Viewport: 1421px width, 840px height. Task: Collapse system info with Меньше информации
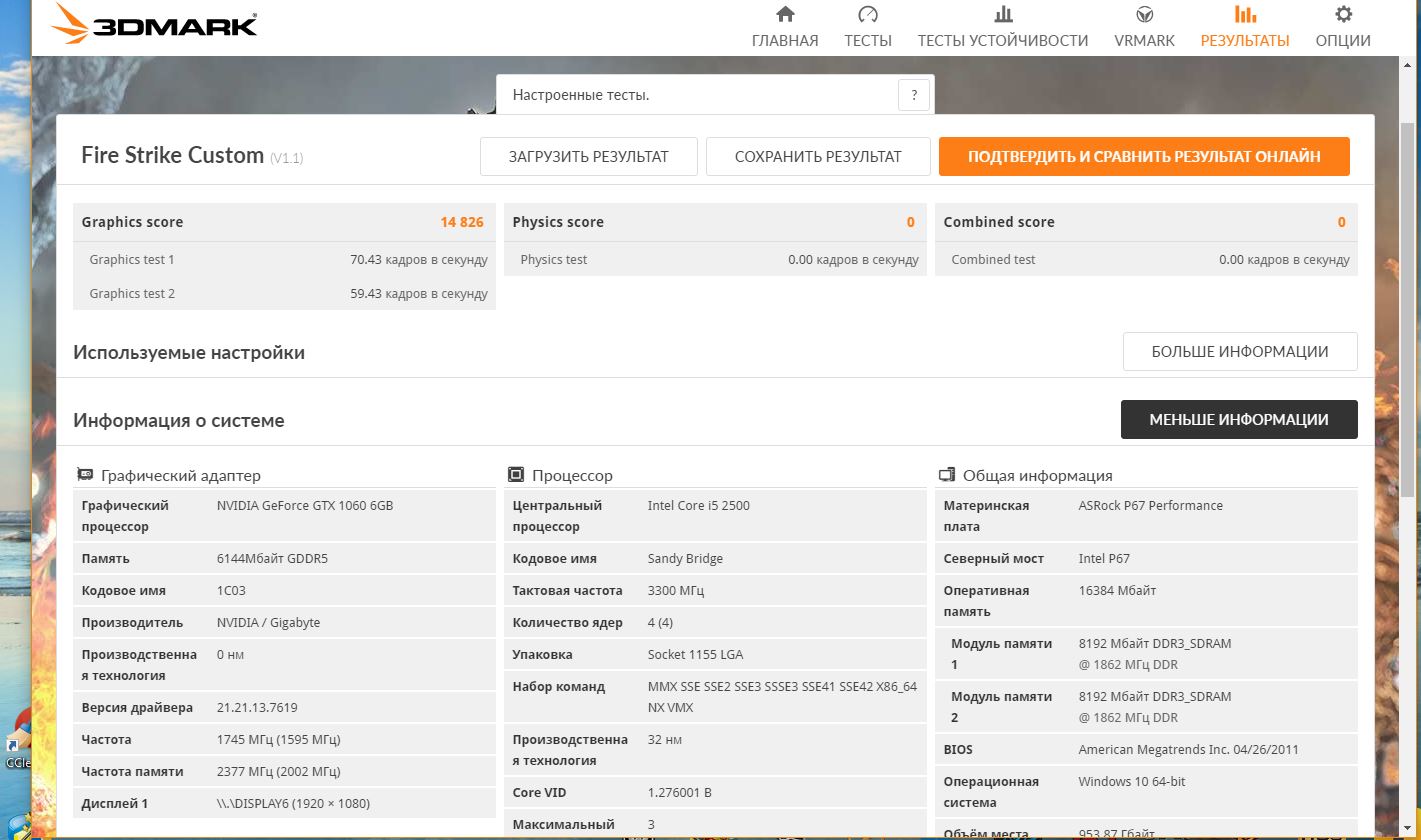pyautogui.click(x=1239, y=420)
